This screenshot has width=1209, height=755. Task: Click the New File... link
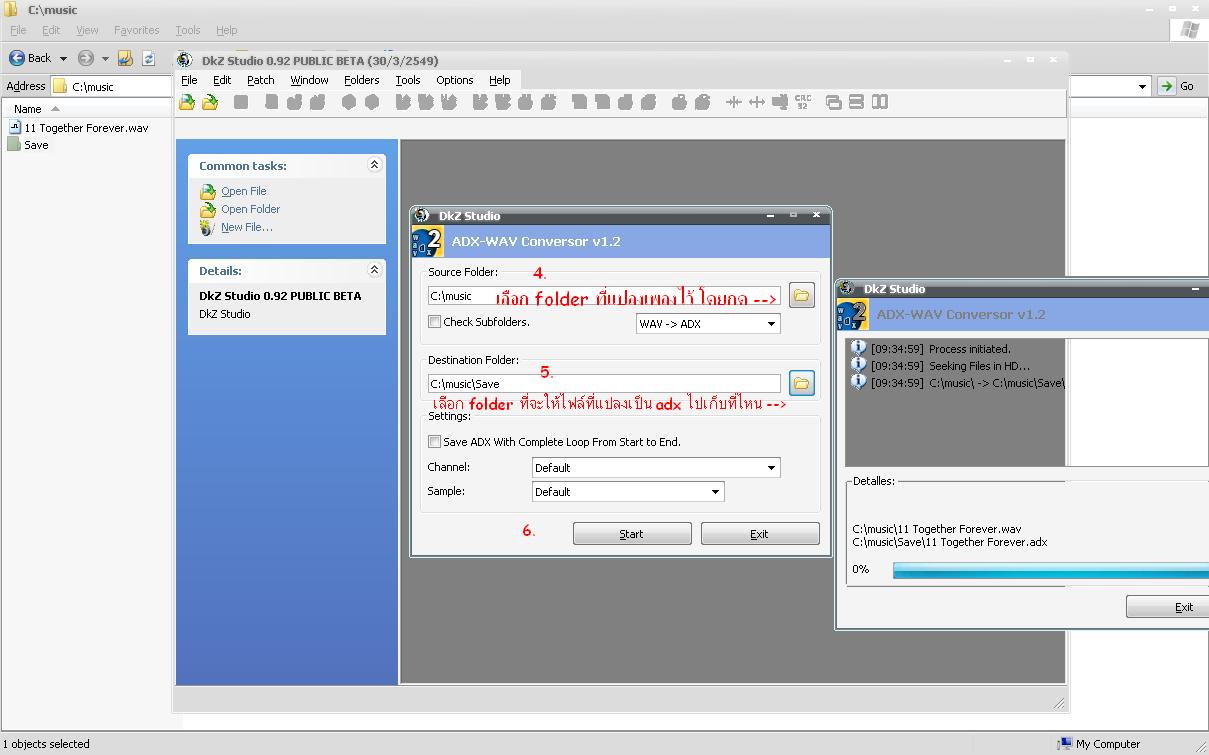click(x=247, y=227)
